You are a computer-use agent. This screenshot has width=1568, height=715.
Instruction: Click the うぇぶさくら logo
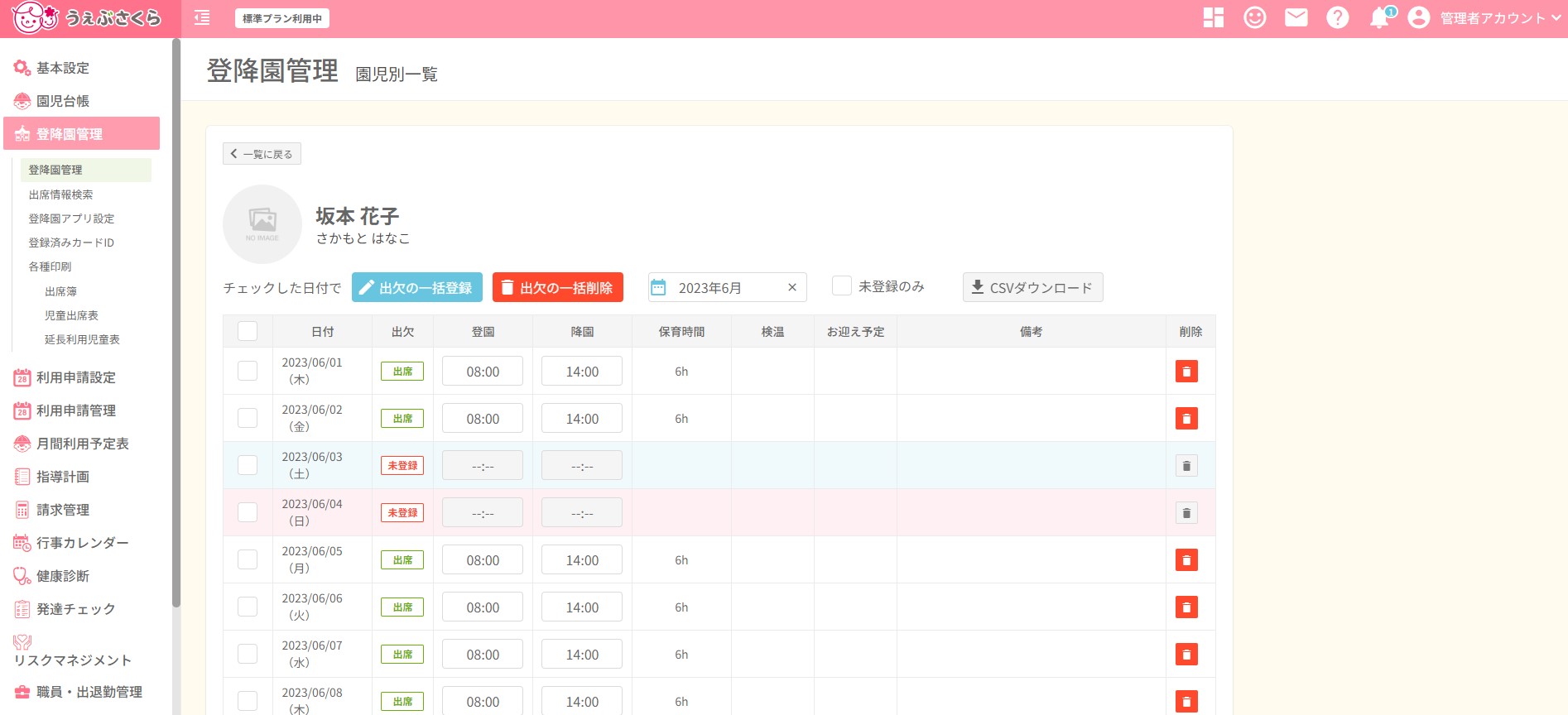point(87,17)
